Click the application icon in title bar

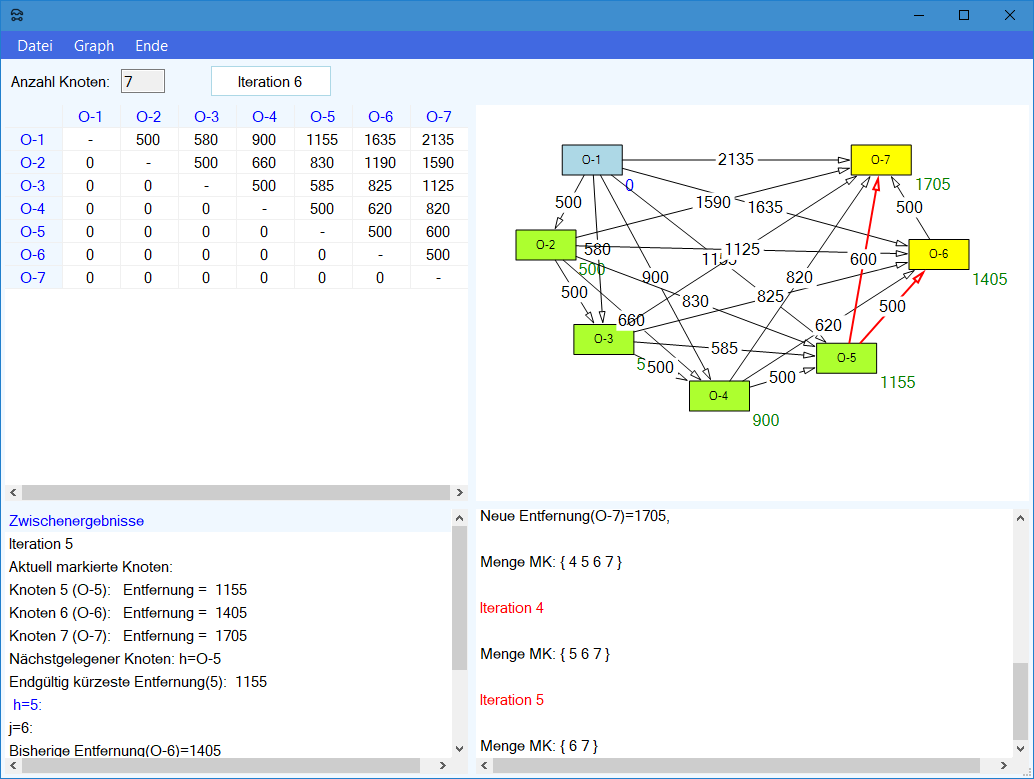[x=16, y=15]
